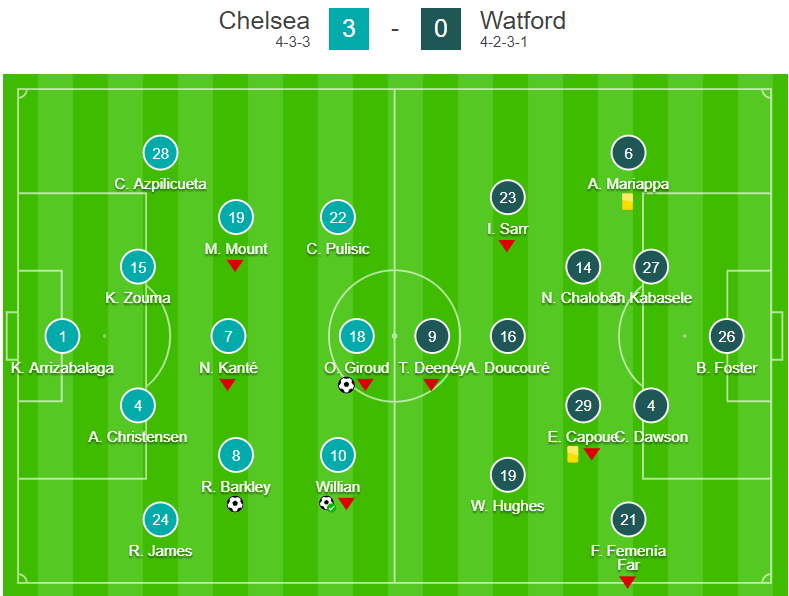789x596 pixels.
Task: Select R. James number 24 circle
Action: pyautogui.click(x=160, y=520)
